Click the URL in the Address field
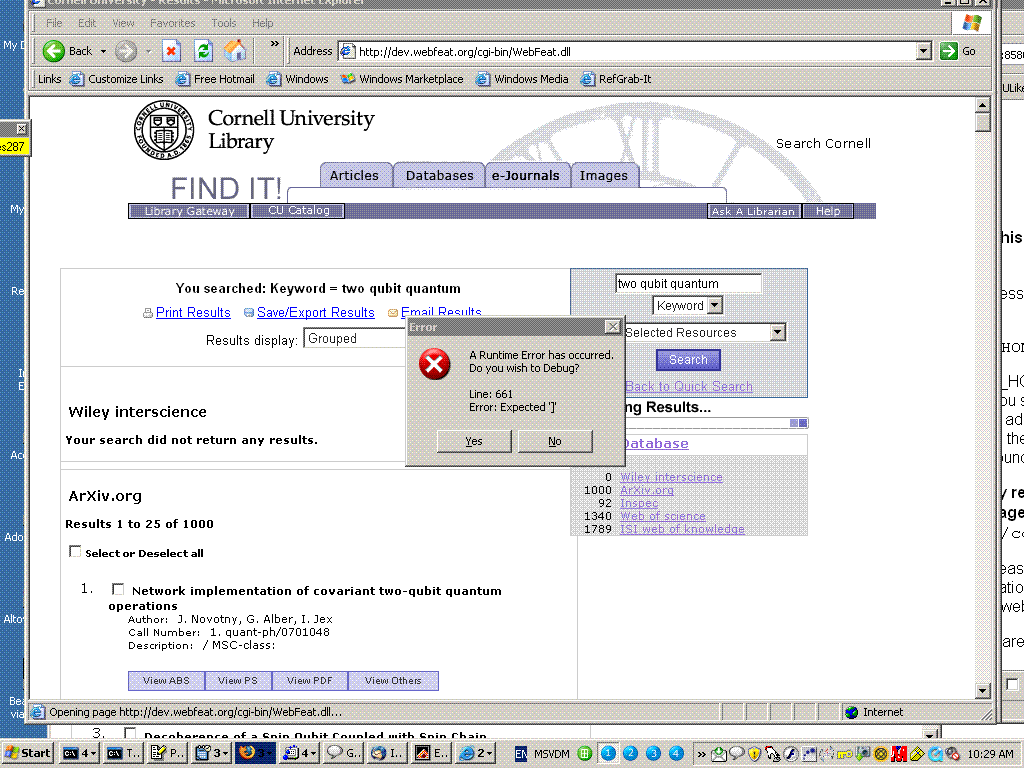The height and width of the screenshot is (768, 1024). pos(464,52)
